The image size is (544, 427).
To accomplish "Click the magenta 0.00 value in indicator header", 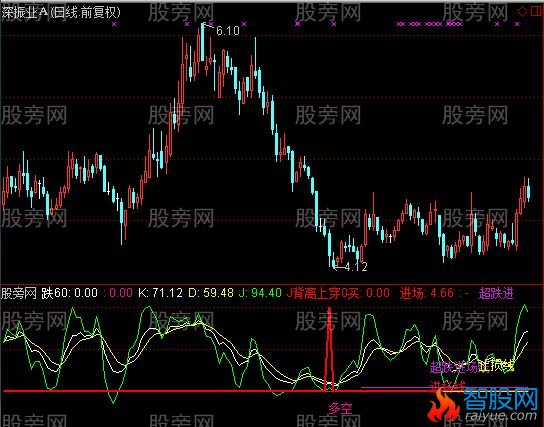I will click(121, 293).
